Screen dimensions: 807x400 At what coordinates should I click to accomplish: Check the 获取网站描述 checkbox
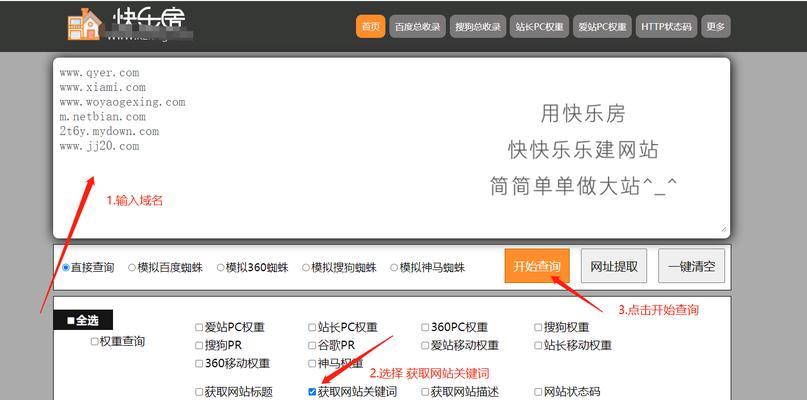pos(425,392)
